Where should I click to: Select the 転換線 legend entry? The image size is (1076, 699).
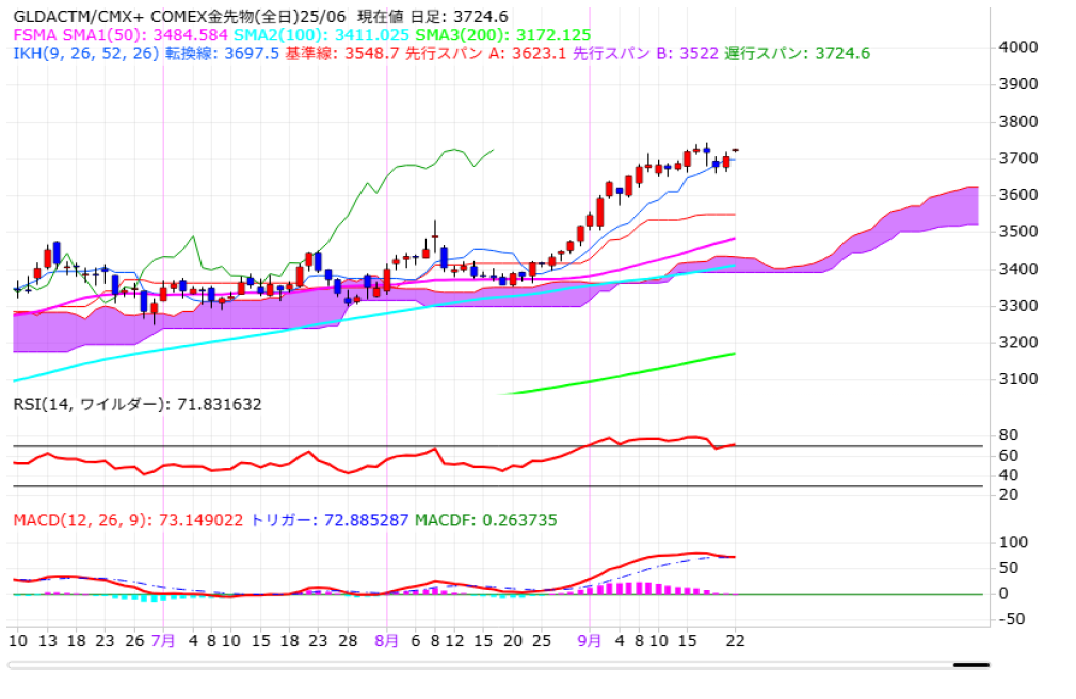click(192, 53)
